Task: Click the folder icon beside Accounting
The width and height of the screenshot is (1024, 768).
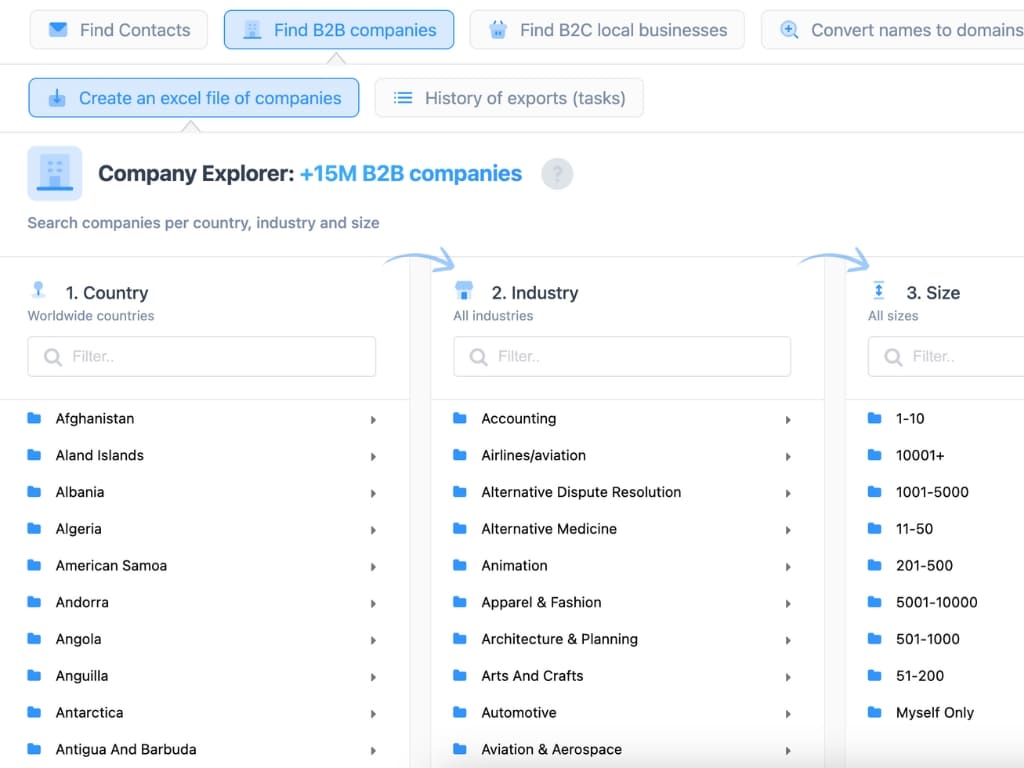Action: pos(460,418)
